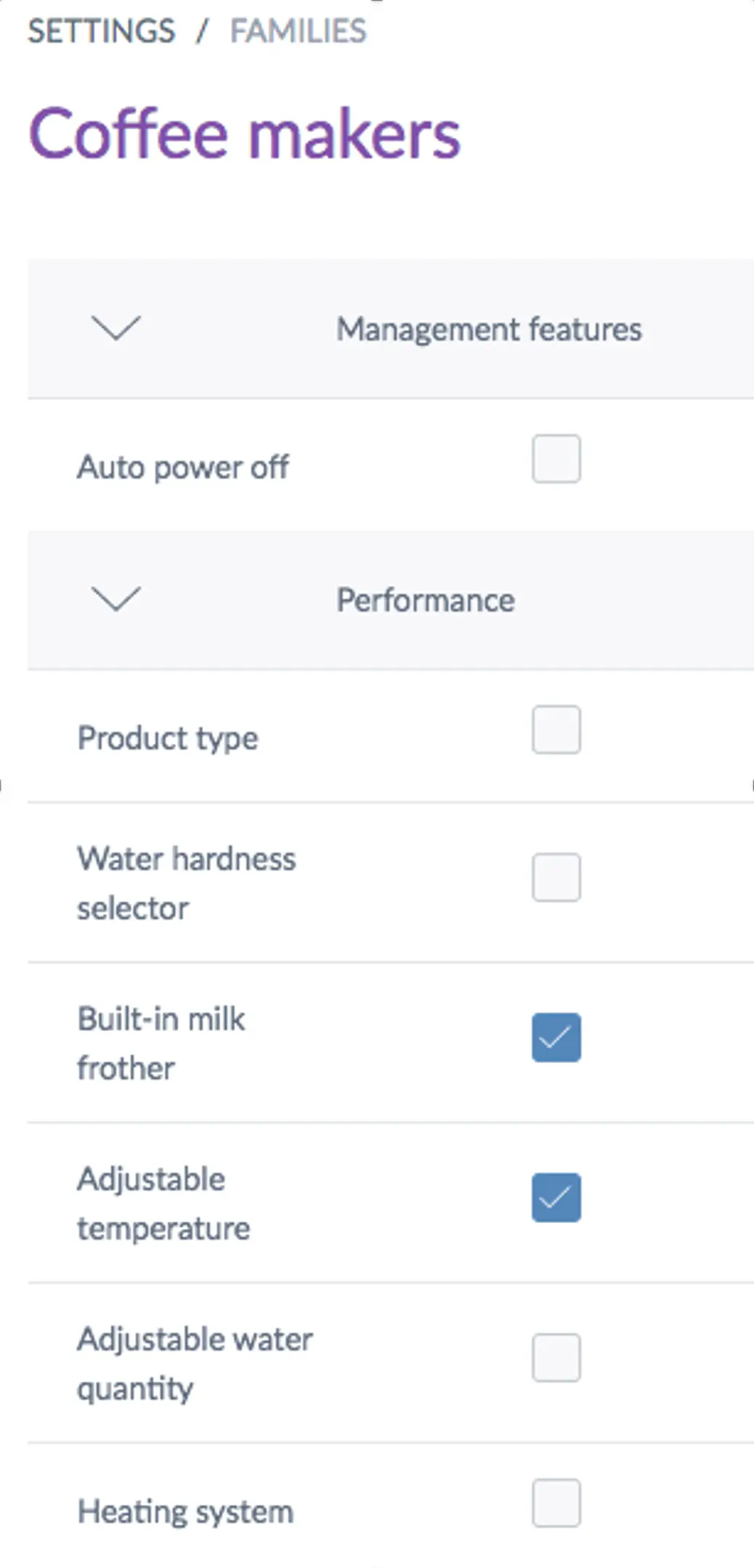754x1568 pixels.
Task: Click the Adjustable temperature attribute label
Action: tap(163, 1203)
